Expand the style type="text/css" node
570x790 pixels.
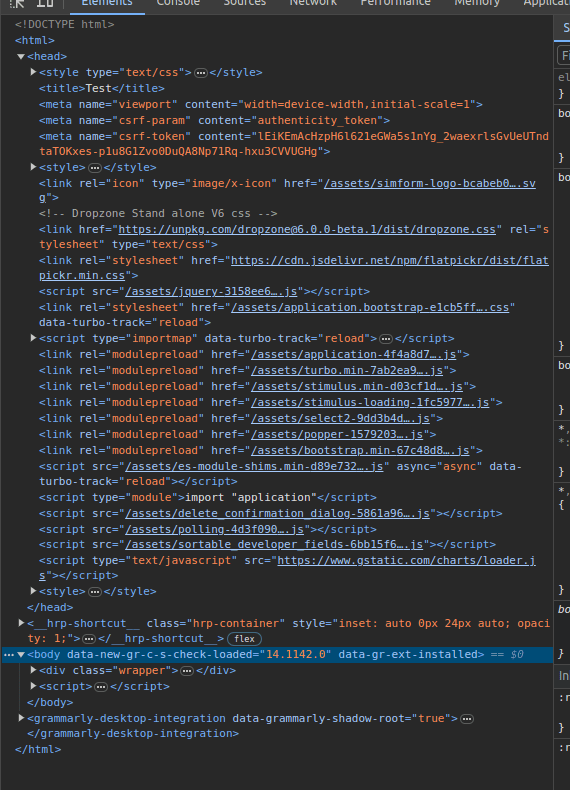[33, 72]
